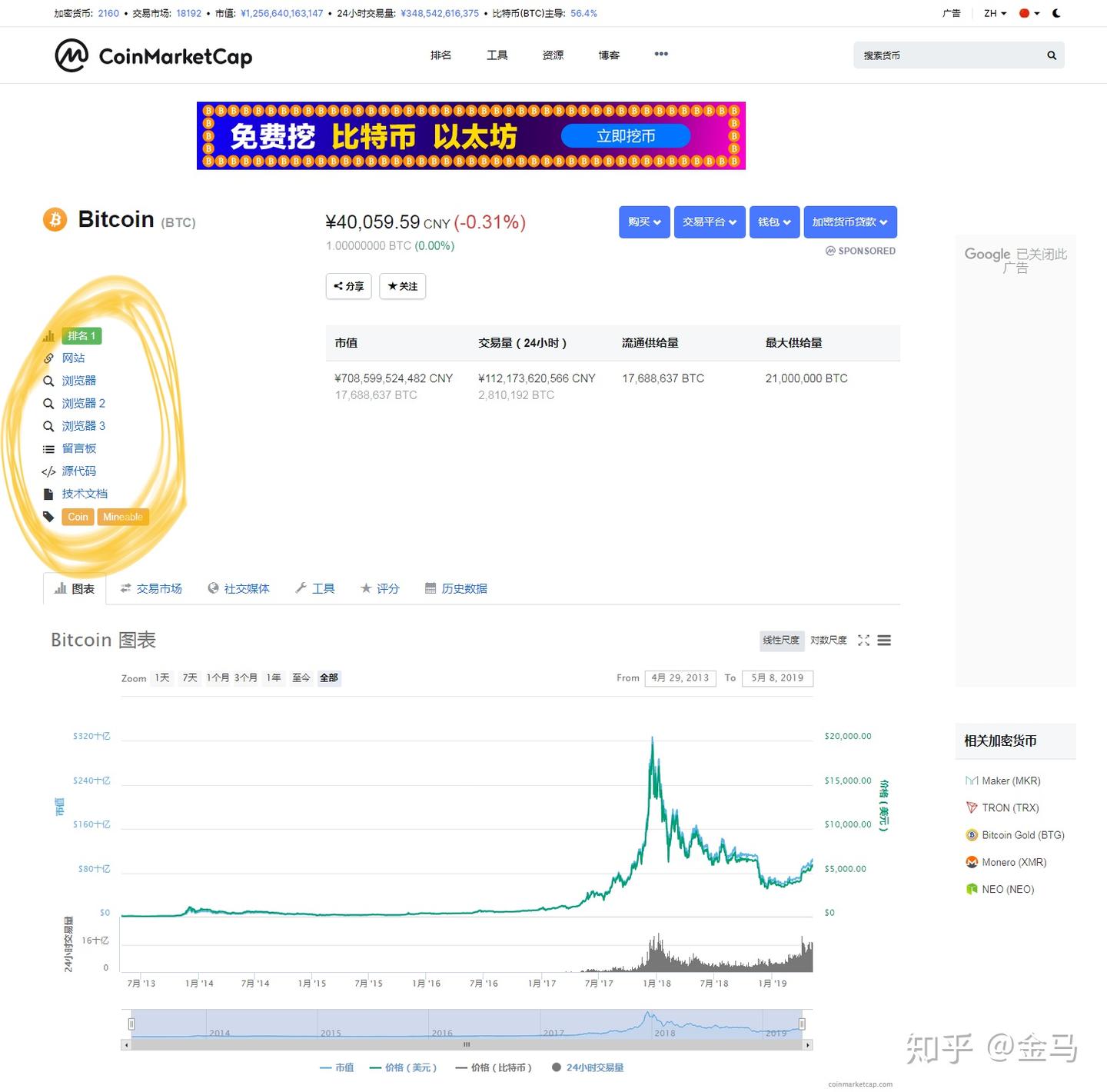Open the 钱包 wallet dropdown

pos(774,221)
